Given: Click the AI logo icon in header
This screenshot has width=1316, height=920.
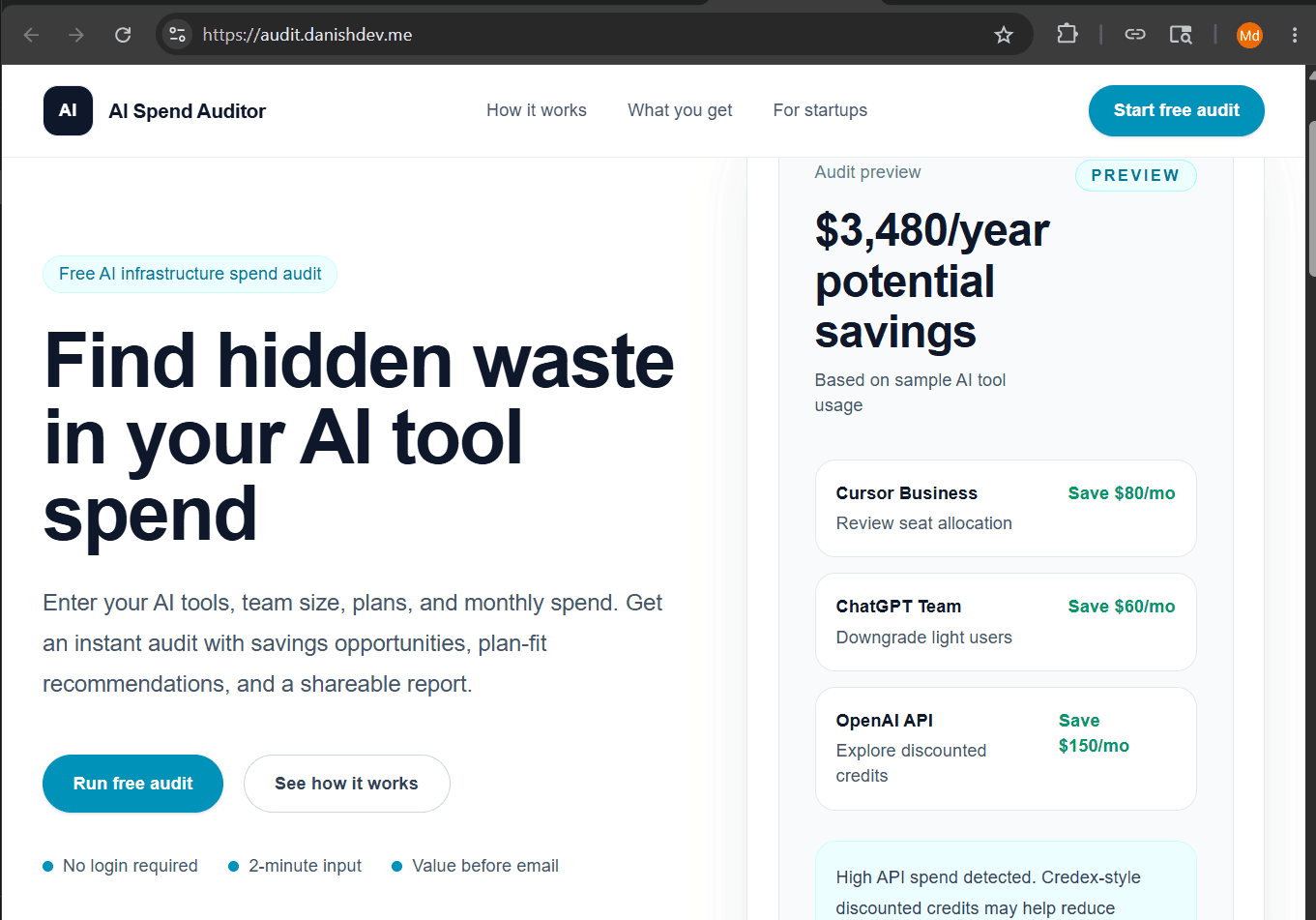Looking at the screenshot, I should [68, 110].
